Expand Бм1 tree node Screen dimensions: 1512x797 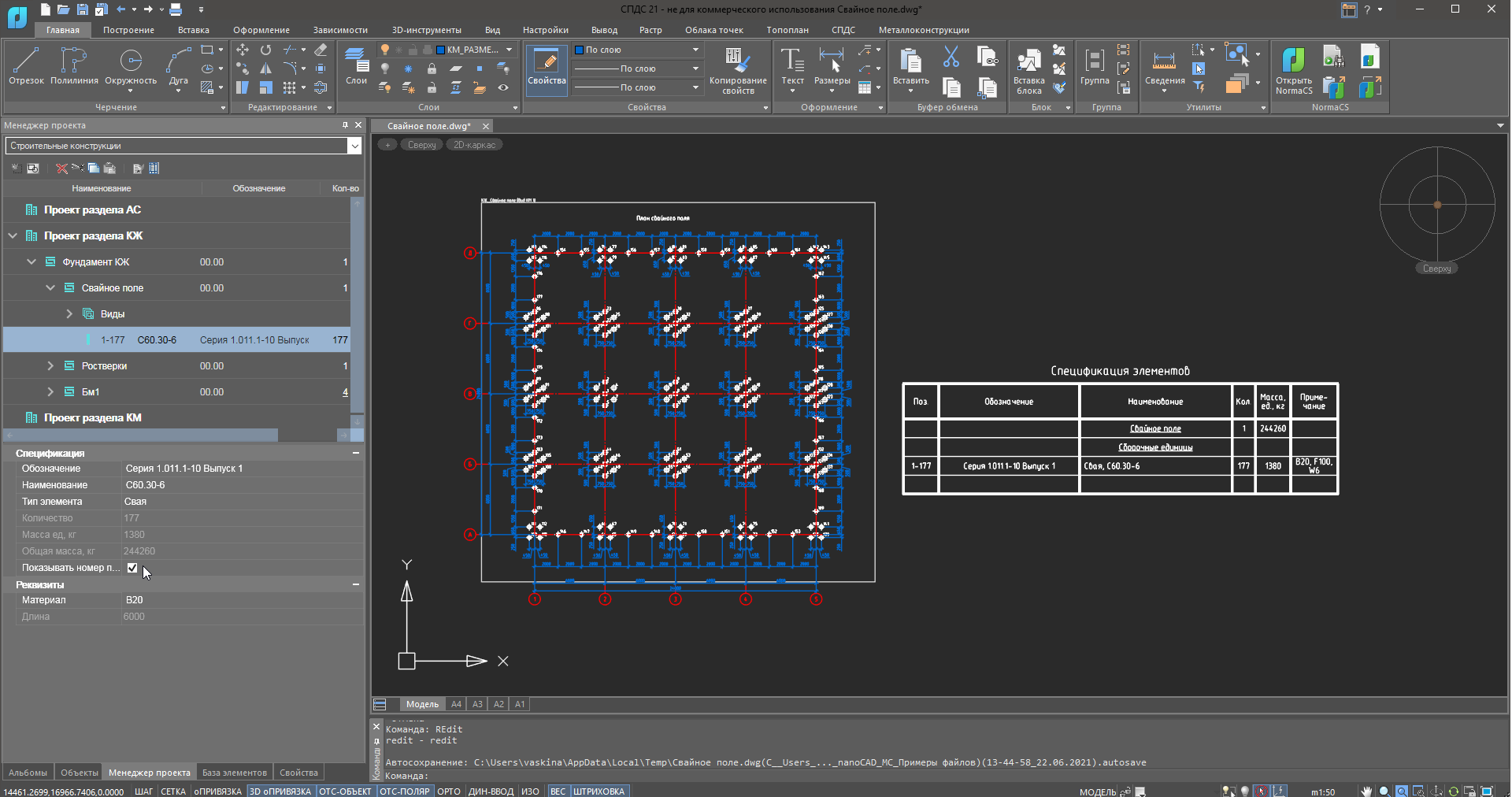50,391
